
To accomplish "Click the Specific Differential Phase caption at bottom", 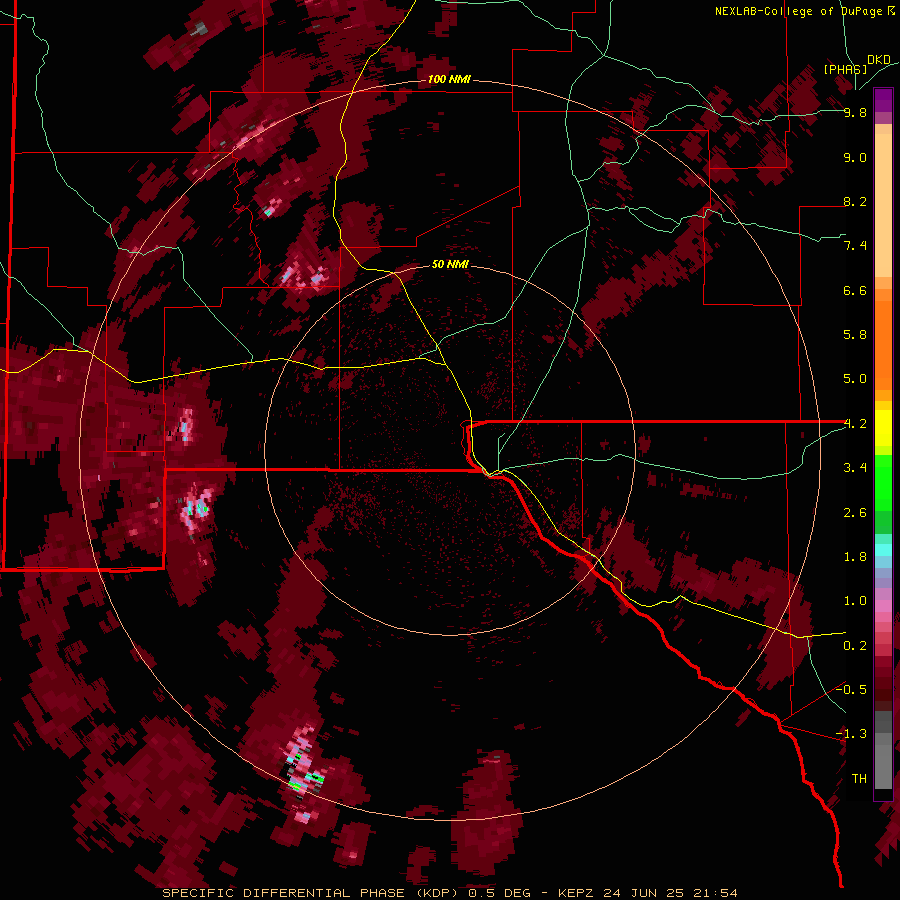I will pyautogui.click(x=449, y=893).
